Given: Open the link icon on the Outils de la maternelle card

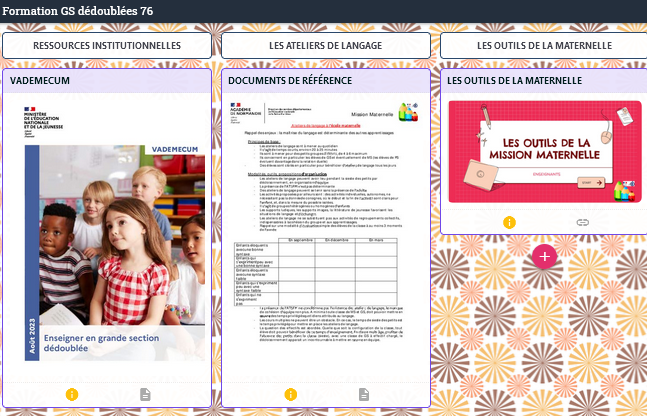Looking at the screenshot, I should point(583,222).
